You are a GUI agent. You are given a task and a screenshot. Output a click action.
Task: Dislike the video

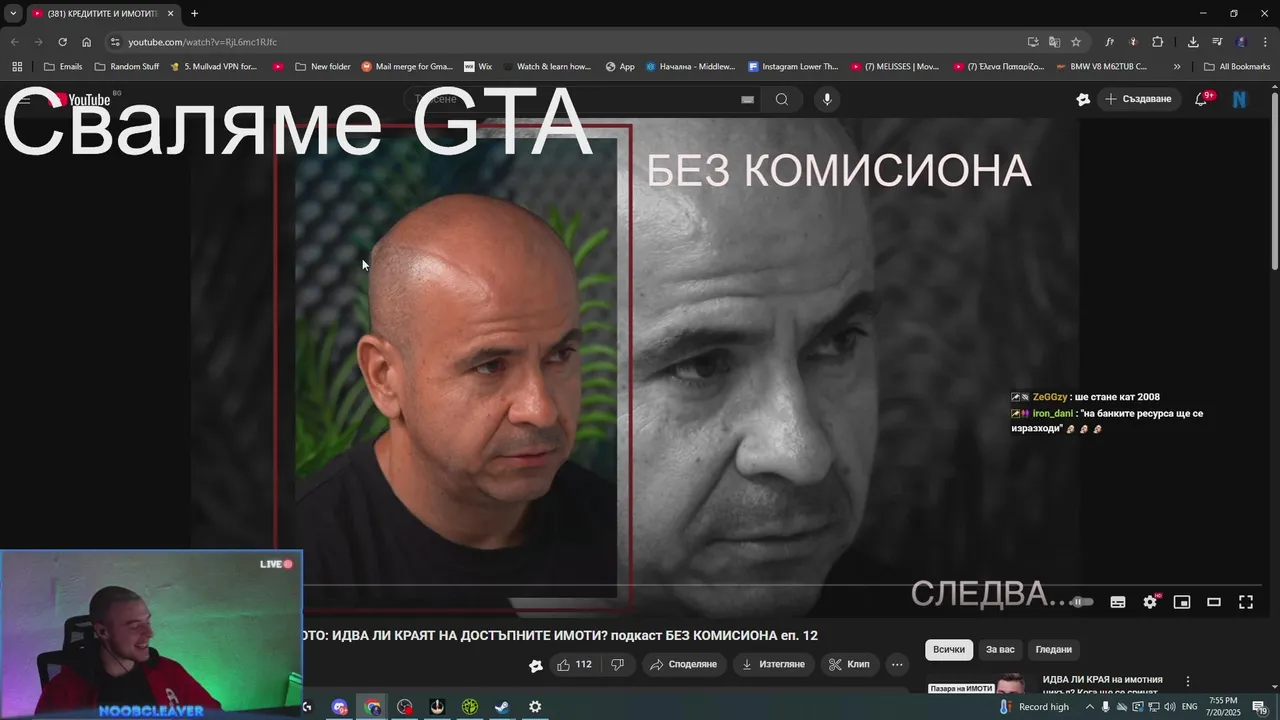pyautogui.click(x=618, y=664)
